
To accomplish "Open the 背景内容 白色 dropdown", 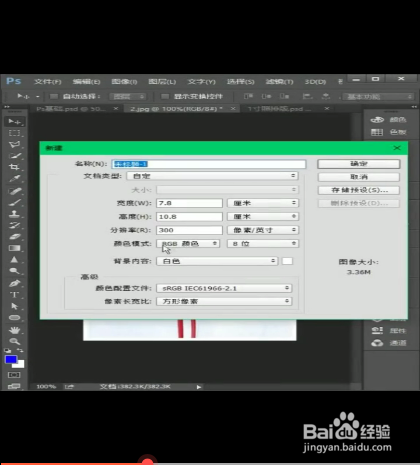I will (217, 261).
